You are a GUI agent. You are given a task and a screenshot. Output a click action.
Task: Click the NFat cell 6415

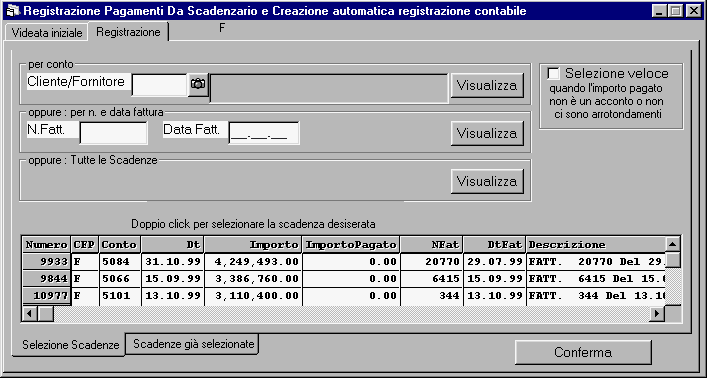[432, 279]
